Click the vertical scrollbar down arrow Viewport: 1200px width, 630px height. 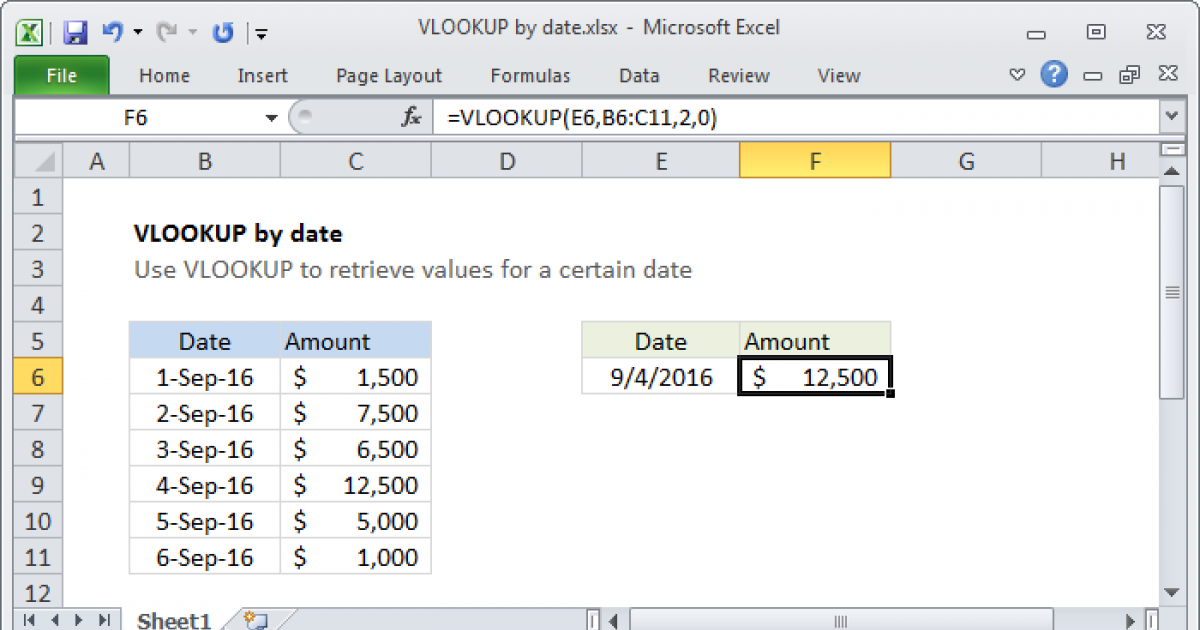pyautogui.click(x=1171, y=592)
